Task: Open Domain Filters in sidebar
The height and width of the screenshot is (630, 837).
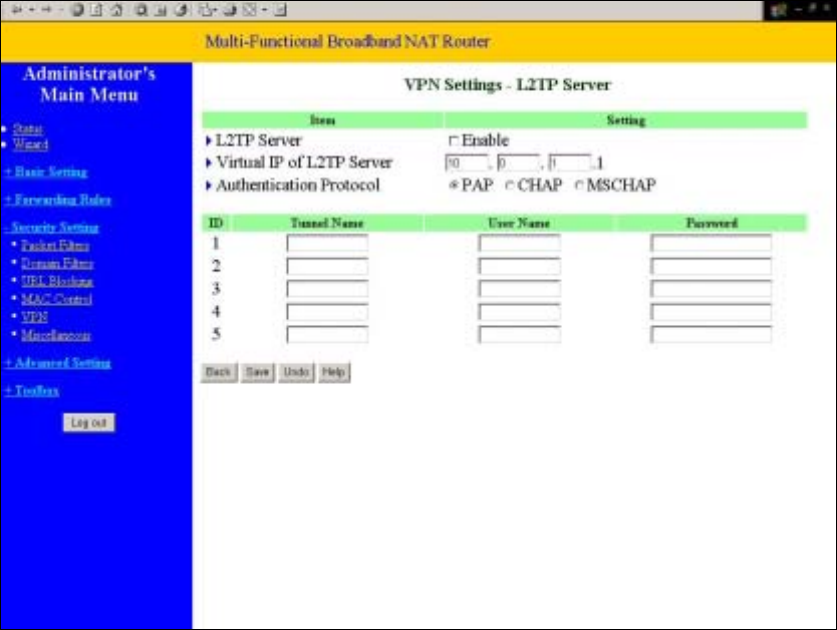Action: (x=57, y=263)
